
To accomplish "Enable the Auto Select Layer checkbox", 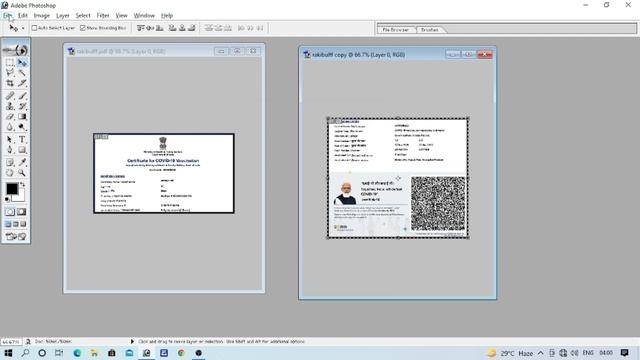I will coord(34,28).
